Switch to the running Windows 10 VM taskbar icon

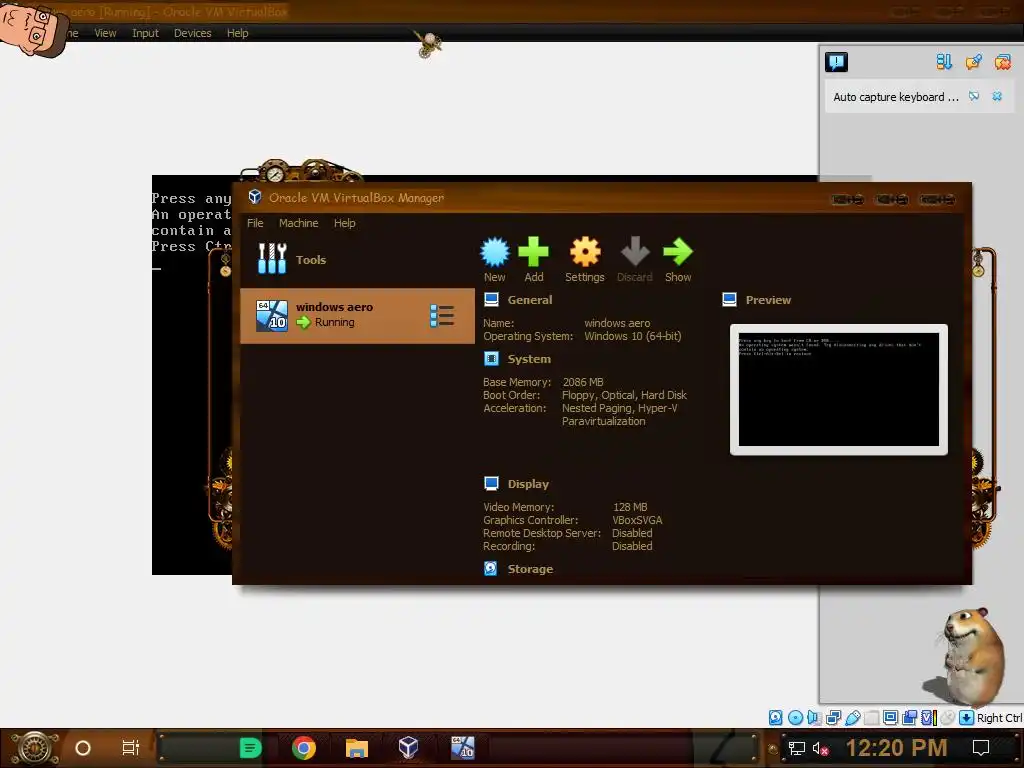pyautogui.click(x=462, y=747)
